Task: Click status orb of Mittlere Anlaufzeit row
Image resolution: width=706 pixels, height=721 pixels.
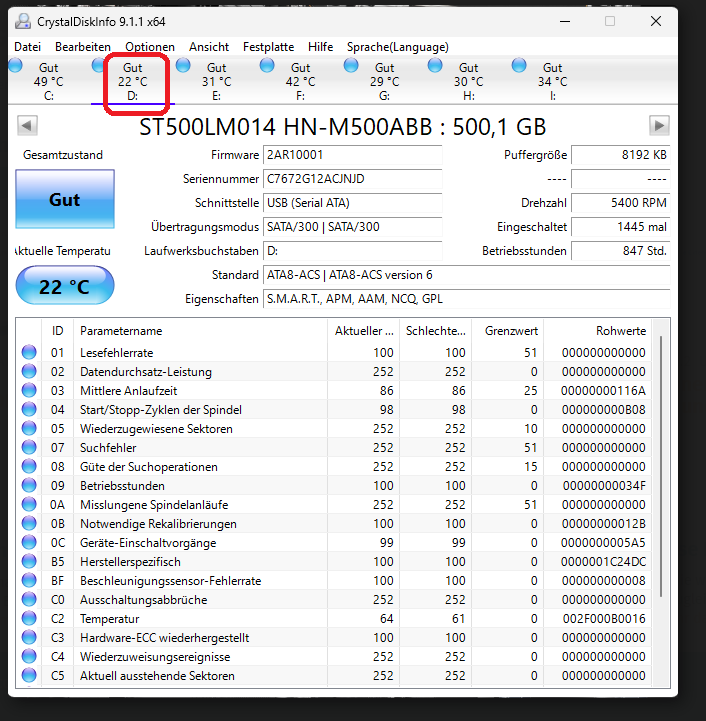Action: coord(29,390)
